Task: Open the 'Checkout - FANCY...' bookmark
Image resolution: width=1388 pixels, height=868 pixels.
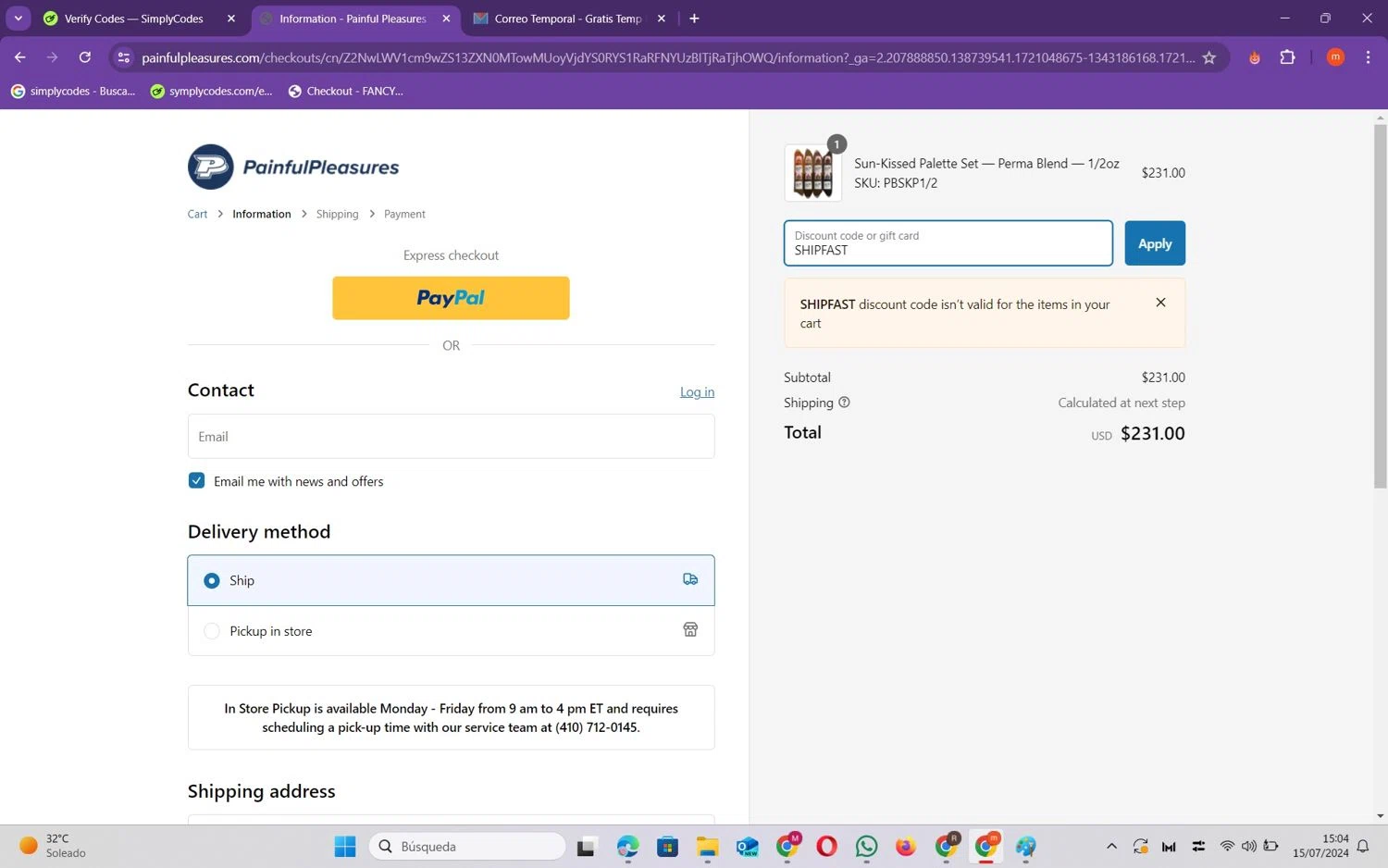Action: (345, 91)
